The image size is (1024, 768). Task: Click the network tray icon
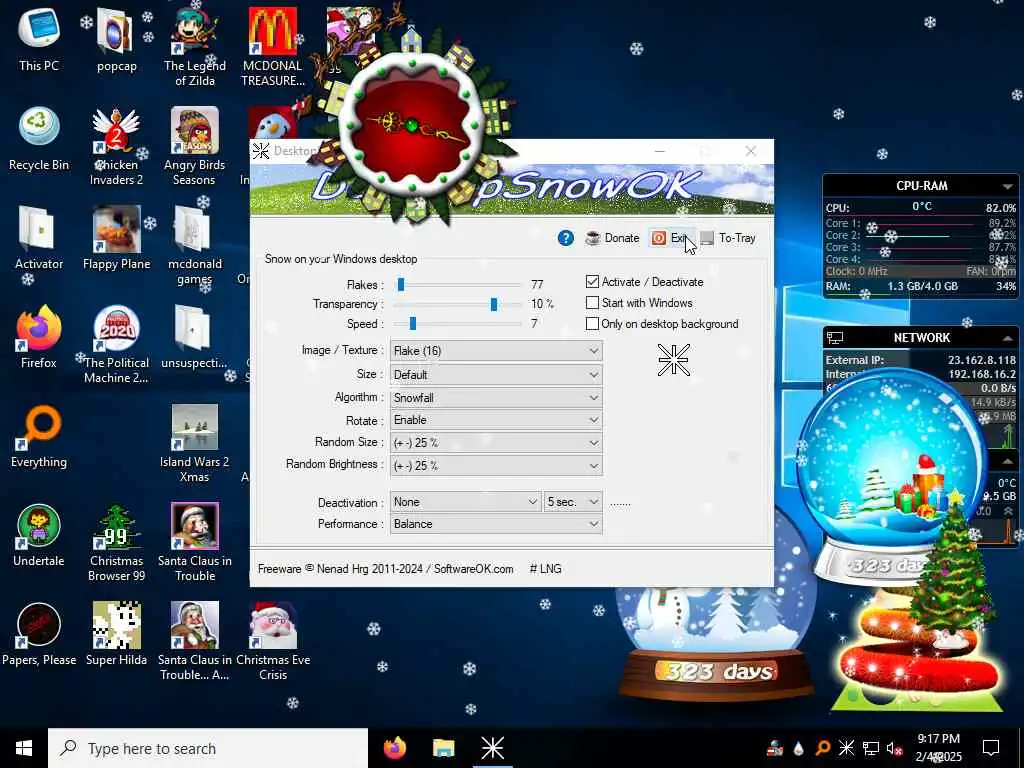point(871,748)
